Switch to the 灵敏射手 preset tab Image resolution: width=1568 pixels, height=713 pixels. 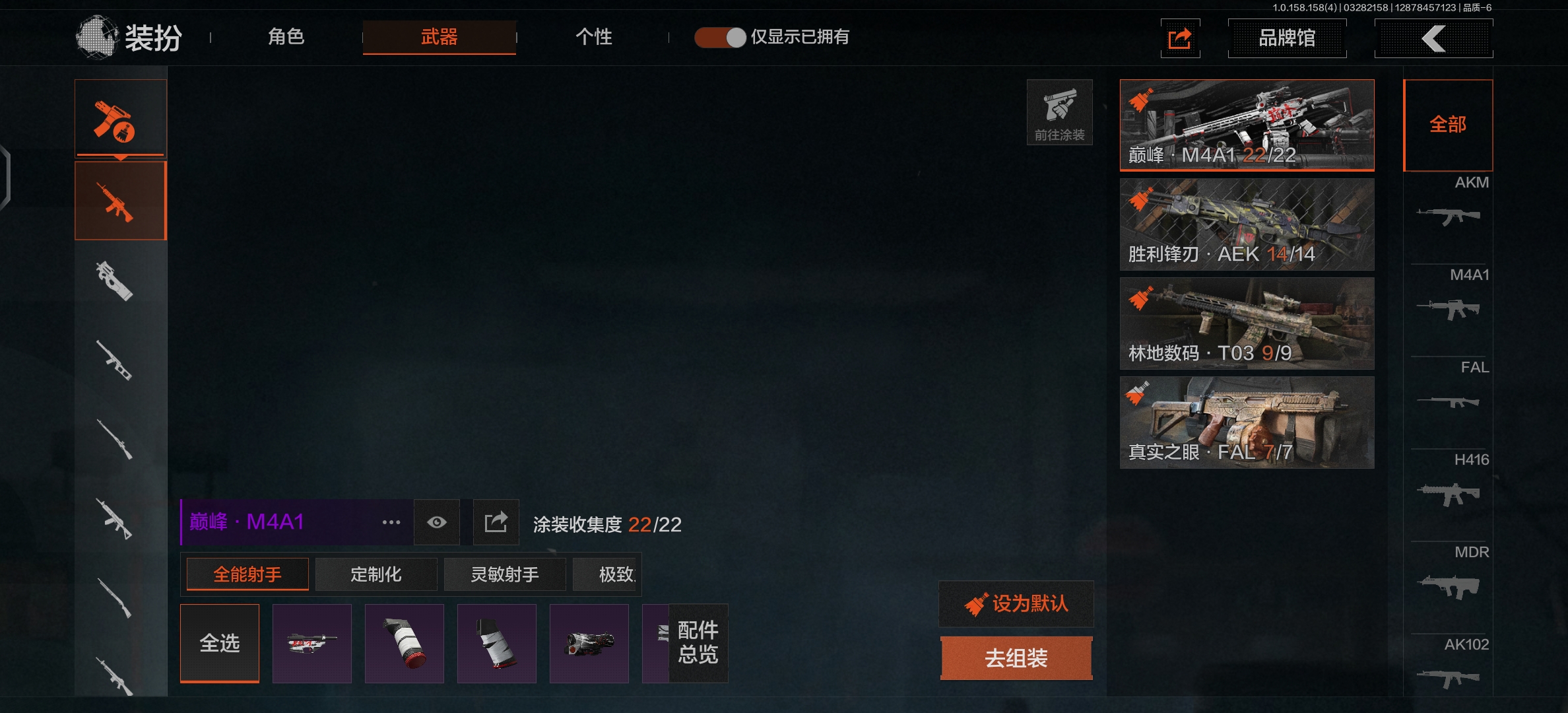(505, 574)
